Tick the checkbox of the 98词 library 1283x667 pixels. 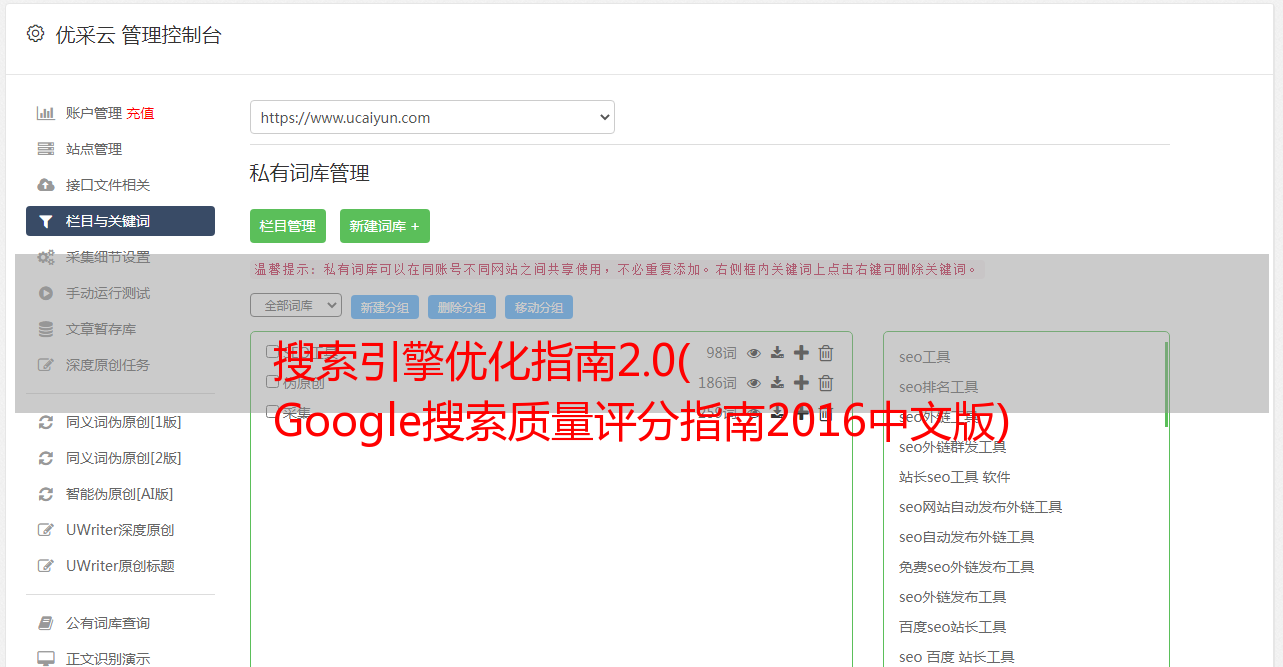(x=272, y=352)
